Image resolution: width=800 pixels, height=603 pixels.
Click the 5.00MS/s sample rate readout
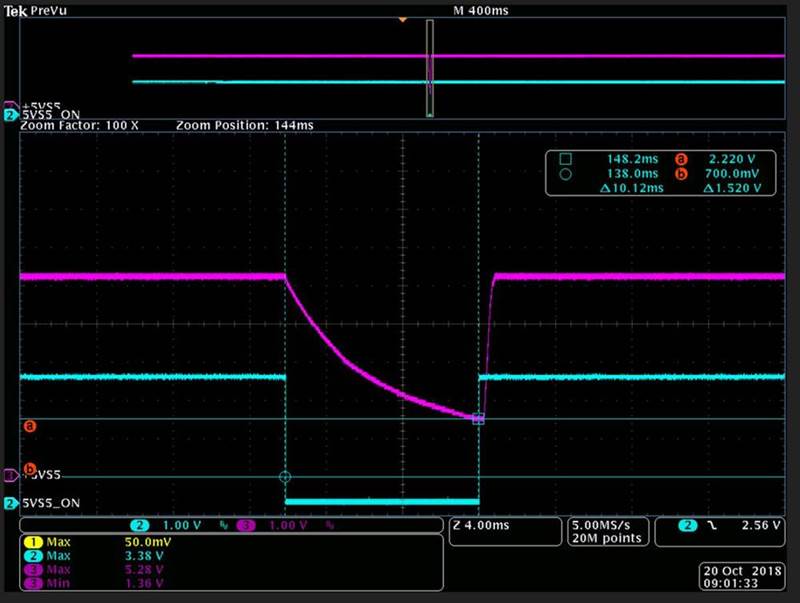tap(601, 525)
